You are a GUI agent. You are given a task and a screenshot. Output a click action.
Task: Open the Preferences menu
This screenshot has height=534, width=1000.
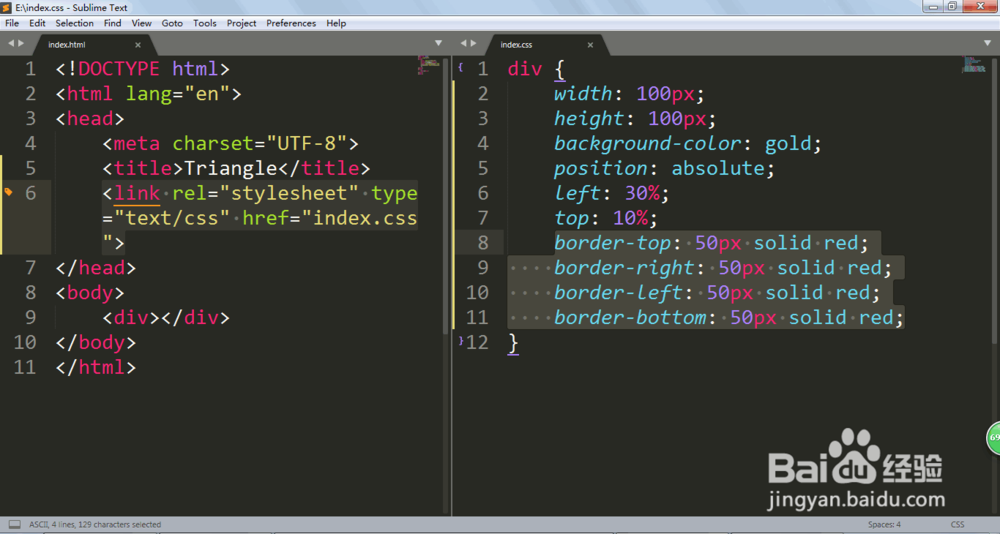pyautogui.click(x=291, y=23)
